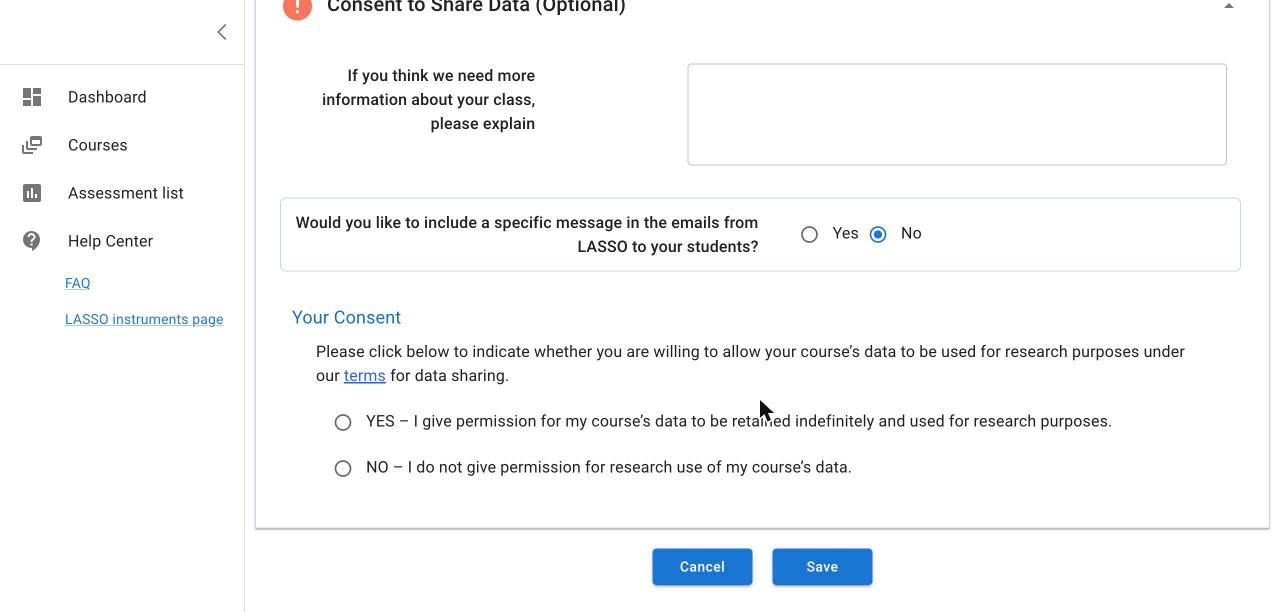Open the FAQ link
Viewport: 1280px width, 612px height.
(78, 283)
